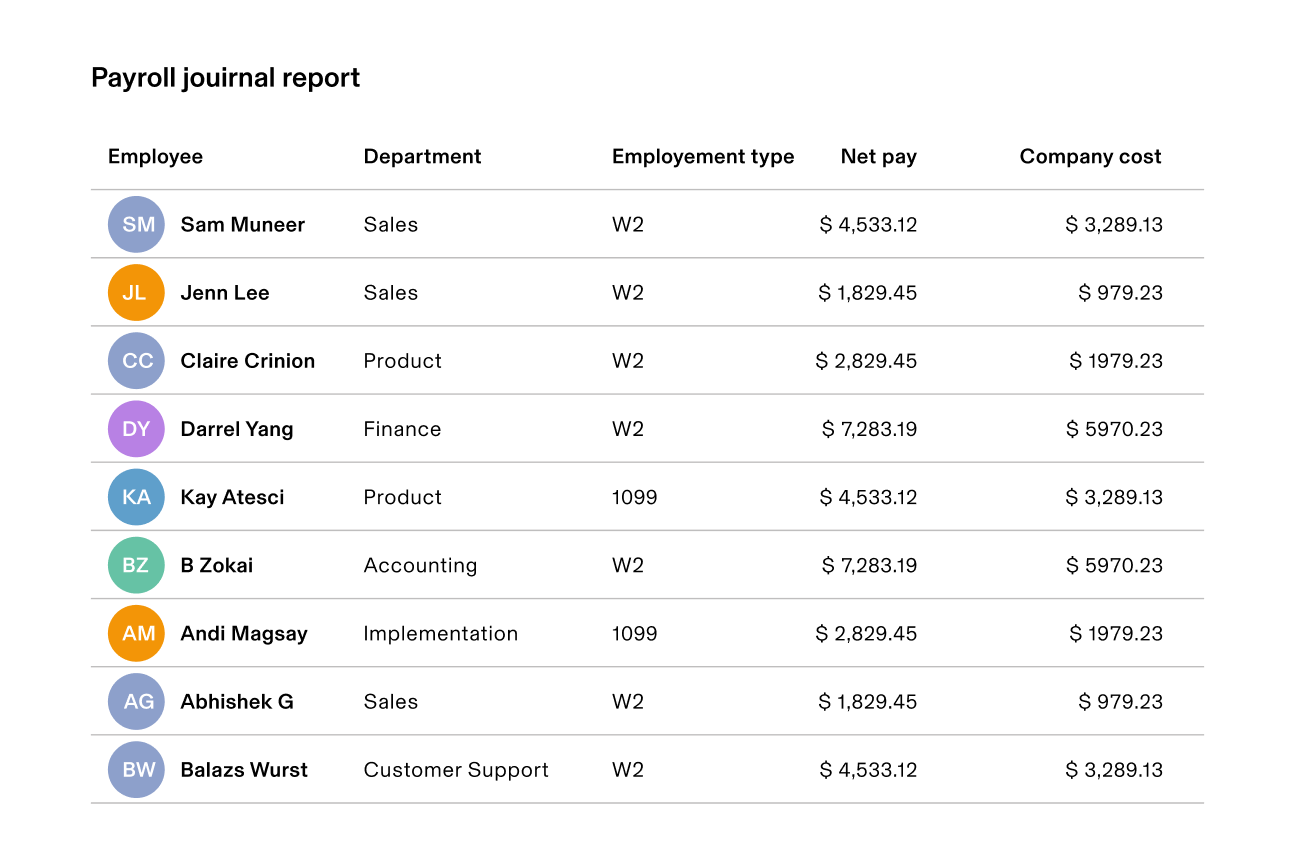Open employee Darrel Yang
Viewport: 1296px width, 864px height.
pyautogui.click(x=237, y=429)
